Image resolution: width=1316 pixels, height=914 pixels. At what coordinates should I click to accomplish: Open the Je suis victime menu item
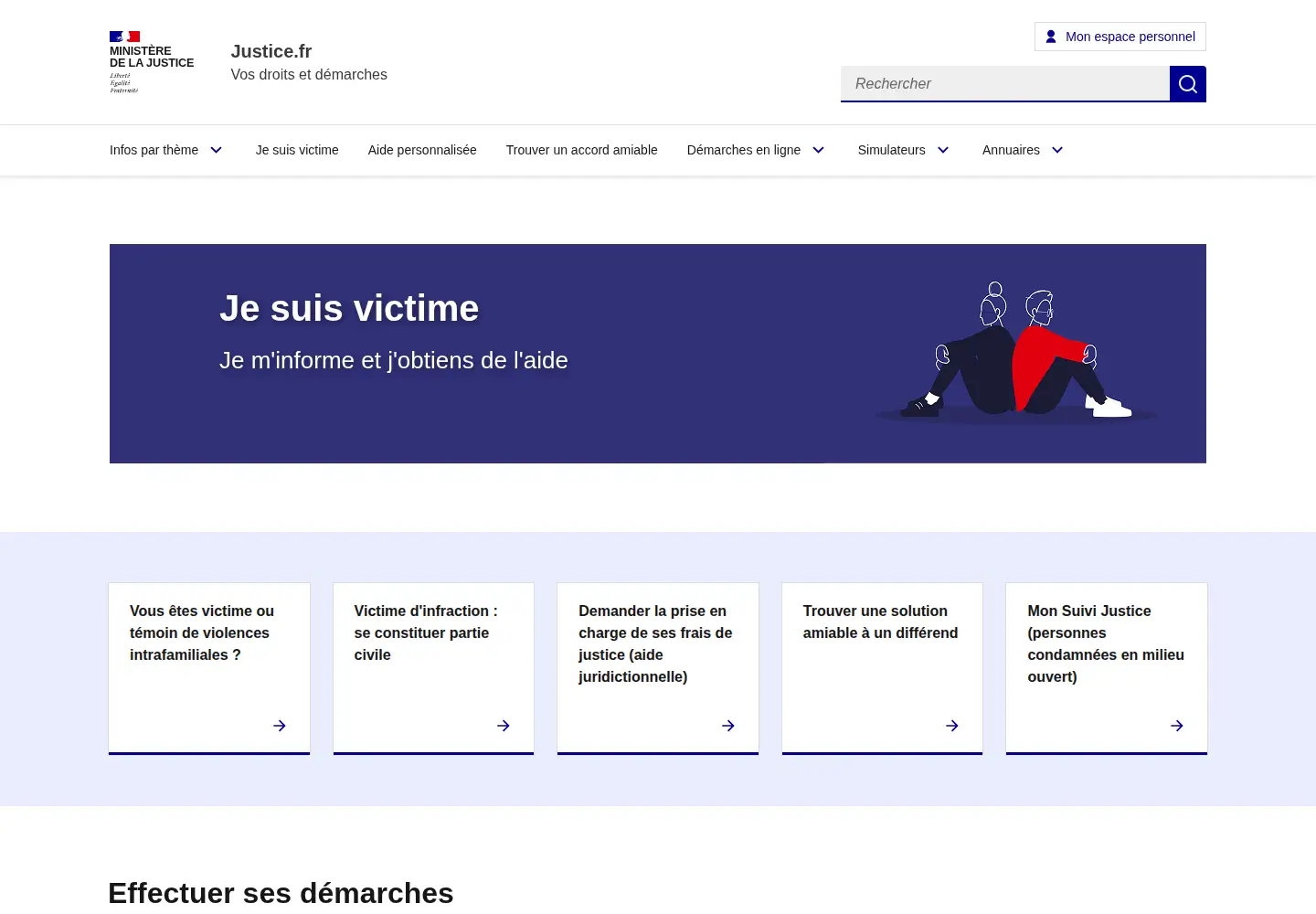[297, 150]
